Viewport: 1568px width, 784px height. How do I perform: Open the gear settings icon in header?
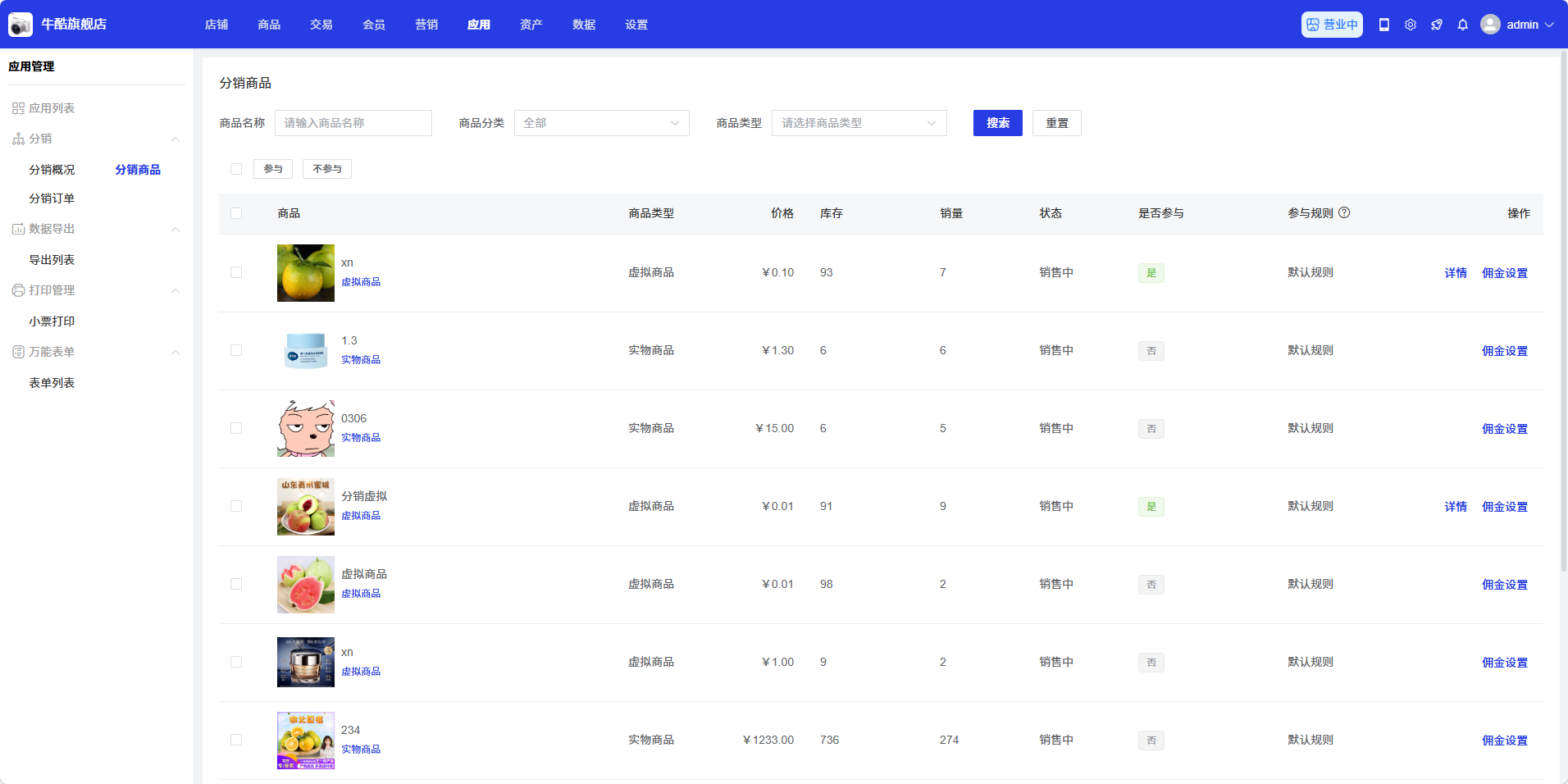1411,25
